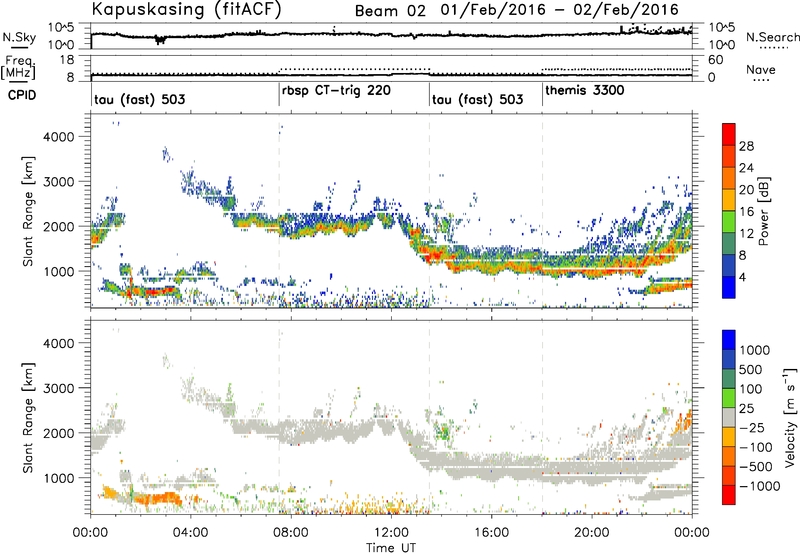
Task: Click the '20:00' time axis tick label
Action: point(591,533)
